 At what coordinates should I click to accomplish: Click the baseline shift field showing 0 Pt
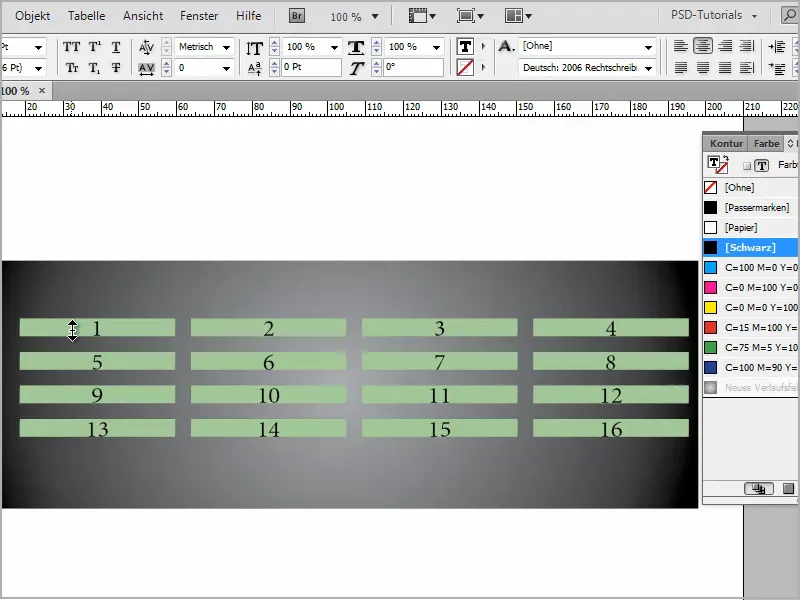pos(311,67)
